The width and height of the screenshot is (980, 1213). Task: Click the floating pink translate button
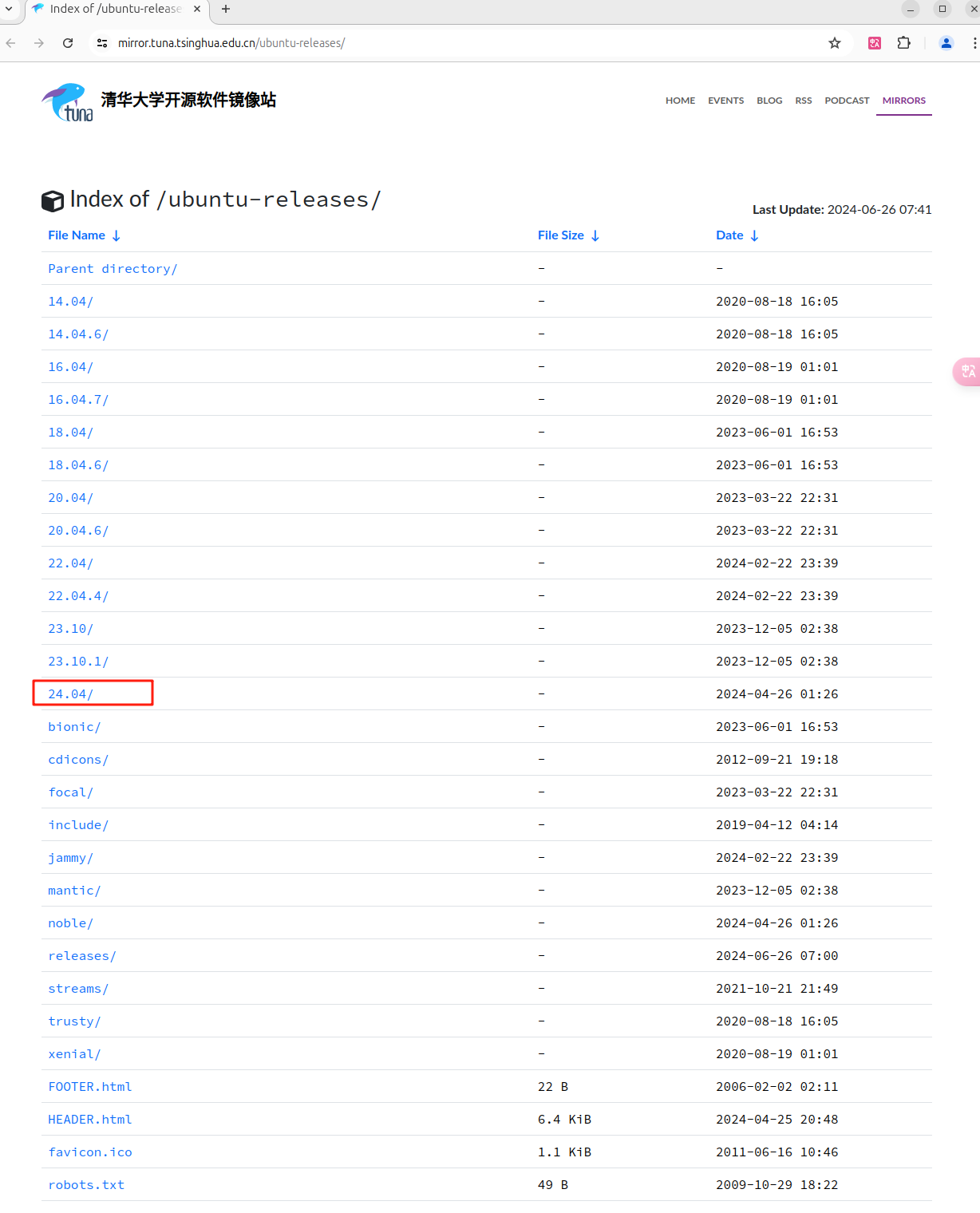click(967, 371)
